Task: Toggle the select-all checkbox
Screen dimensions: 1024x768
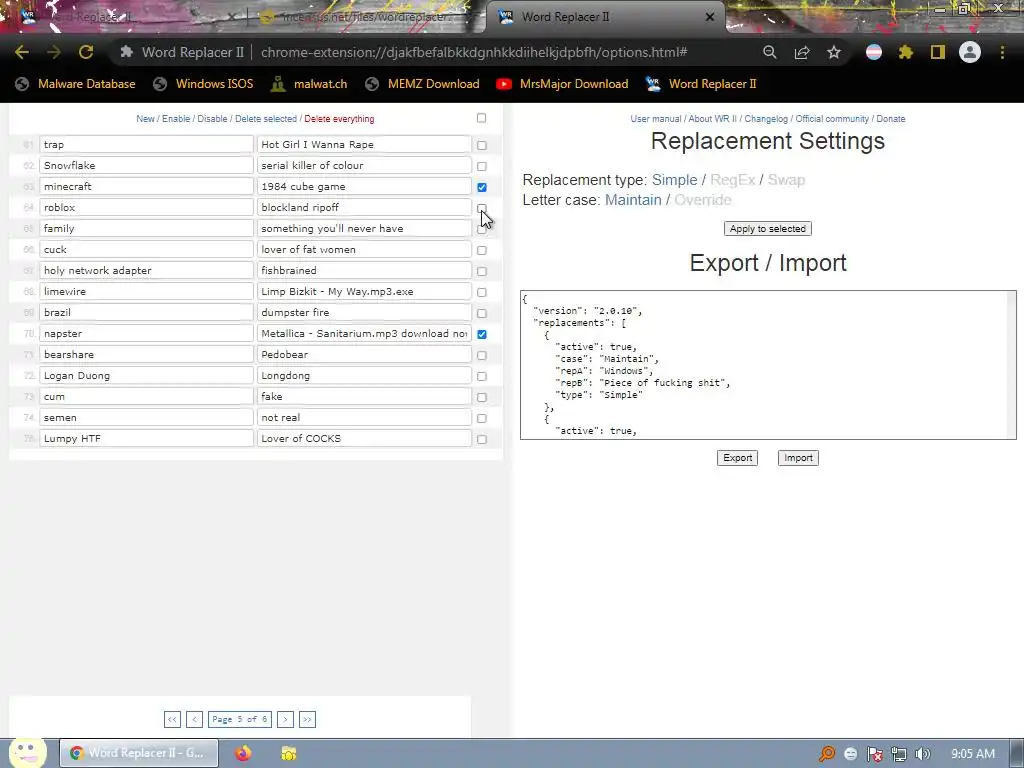Action: pos(481,118)
